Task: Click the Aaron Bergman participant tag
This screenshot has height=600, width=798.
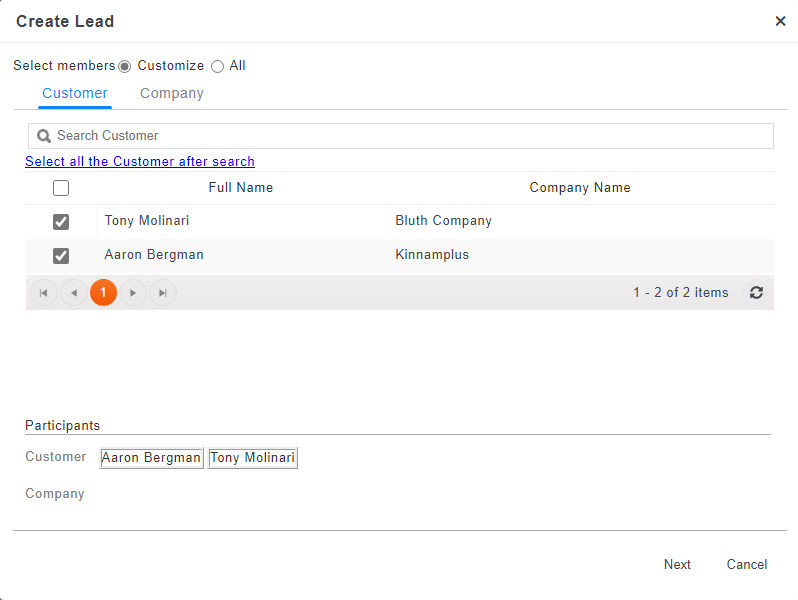Action: point(151,458)
